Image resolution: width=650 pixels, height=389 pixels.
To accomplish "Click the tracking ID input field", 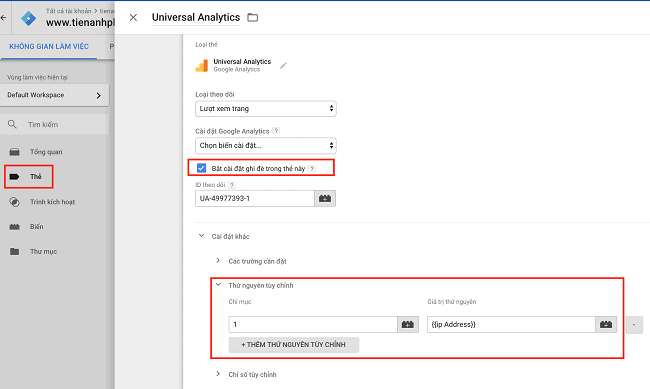I will pyautogui.click(x=255, y=199).
